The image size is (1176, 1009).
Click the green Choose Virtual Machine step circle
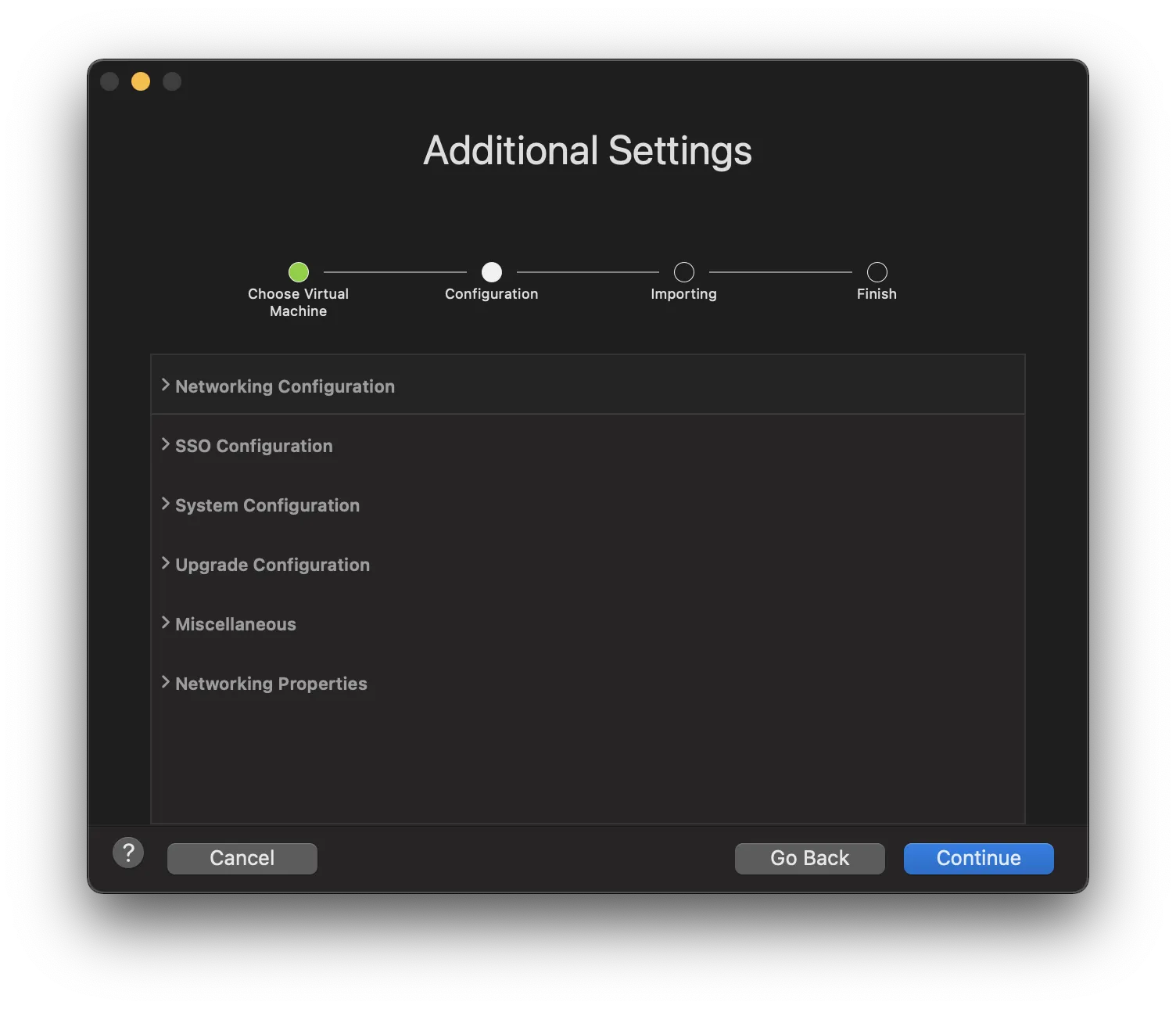[x=299, y=272]
